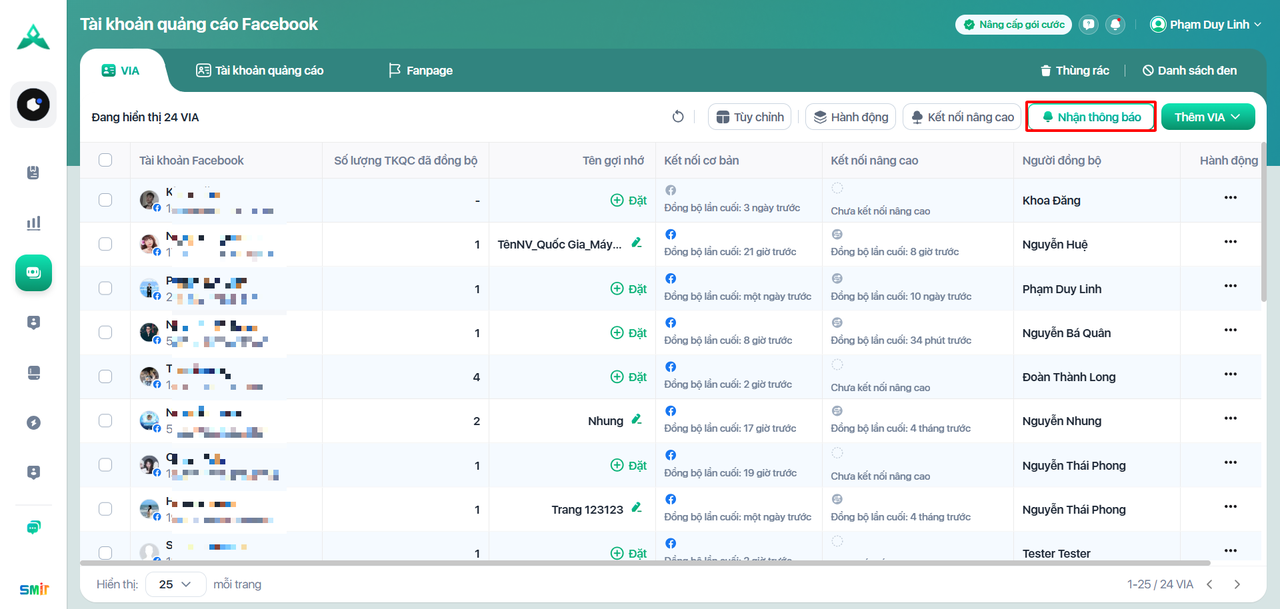Viewport: 1280px width, 609px height.
Task: Click the horizontal scrollbar under the table
Action: pyautogui.click(x=640, y=563)
